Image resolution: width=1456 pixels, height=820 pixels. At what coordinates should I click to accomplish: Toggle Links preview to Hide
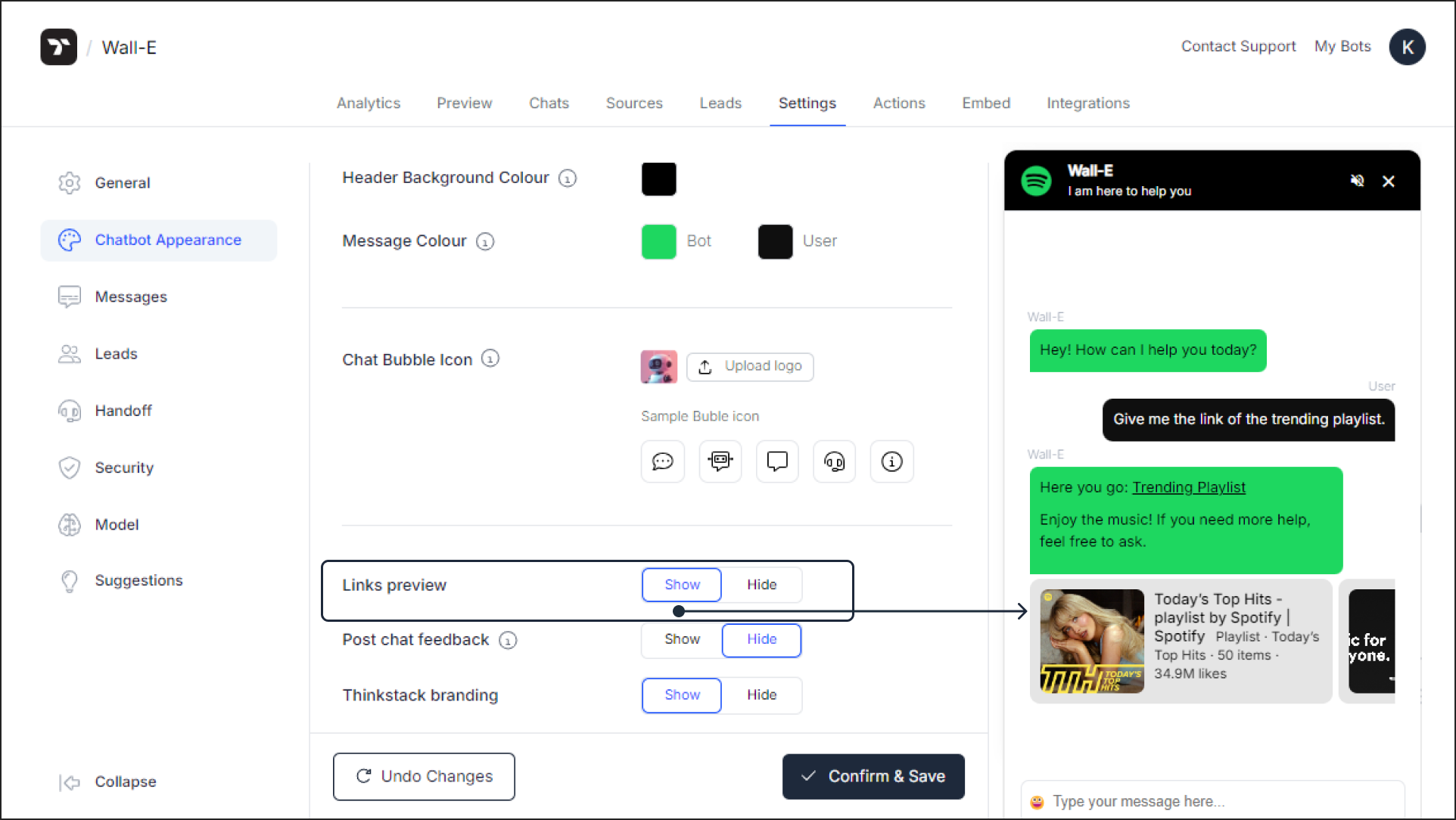pos(761,585)
